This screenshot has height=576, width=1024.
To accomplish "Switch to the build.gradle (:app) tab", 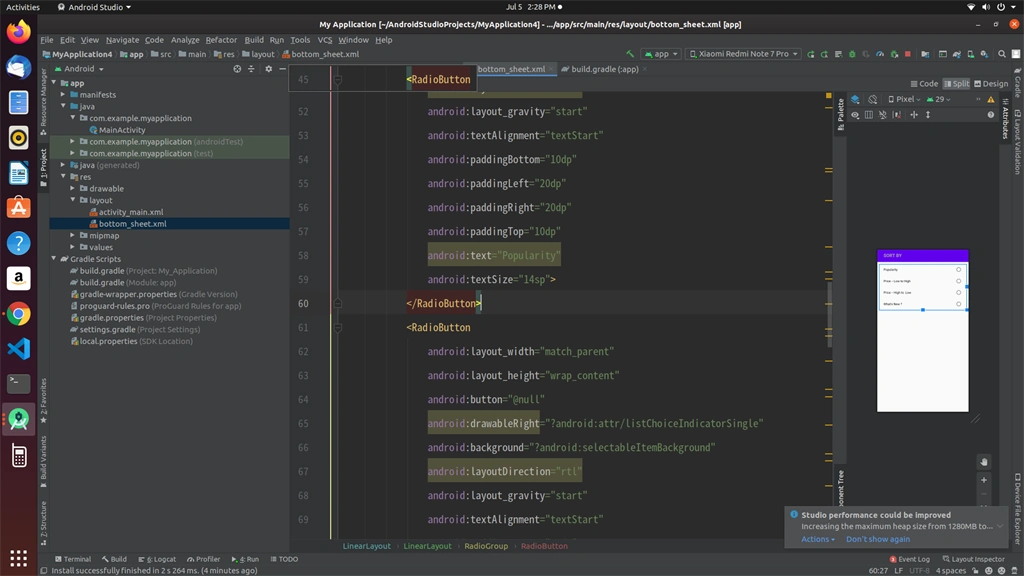I will coord(604,69).
